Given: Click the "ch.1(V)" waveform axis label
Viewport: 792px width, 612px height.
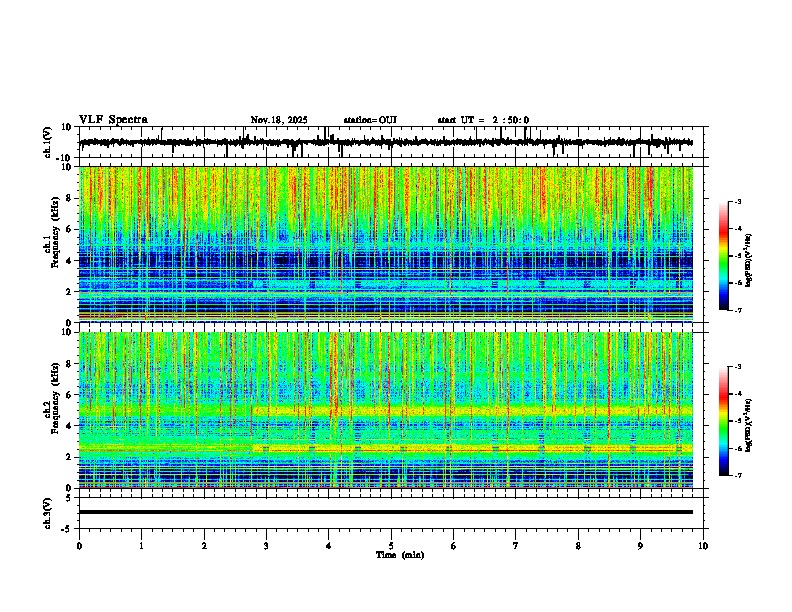Looking at the screenshot, I should click(x=48, y=142).
